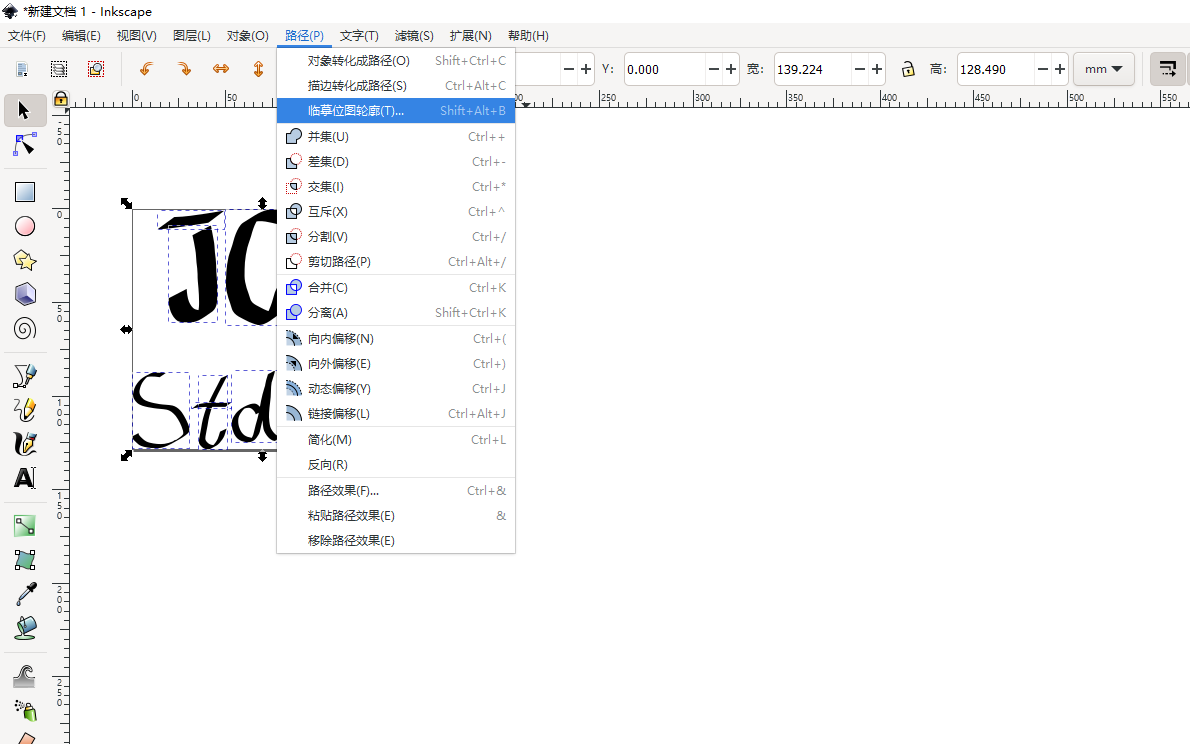This screenshot has width=1190, height=744.
Task: Choose 反向(R) reverse
Action: tap(396, 465)
